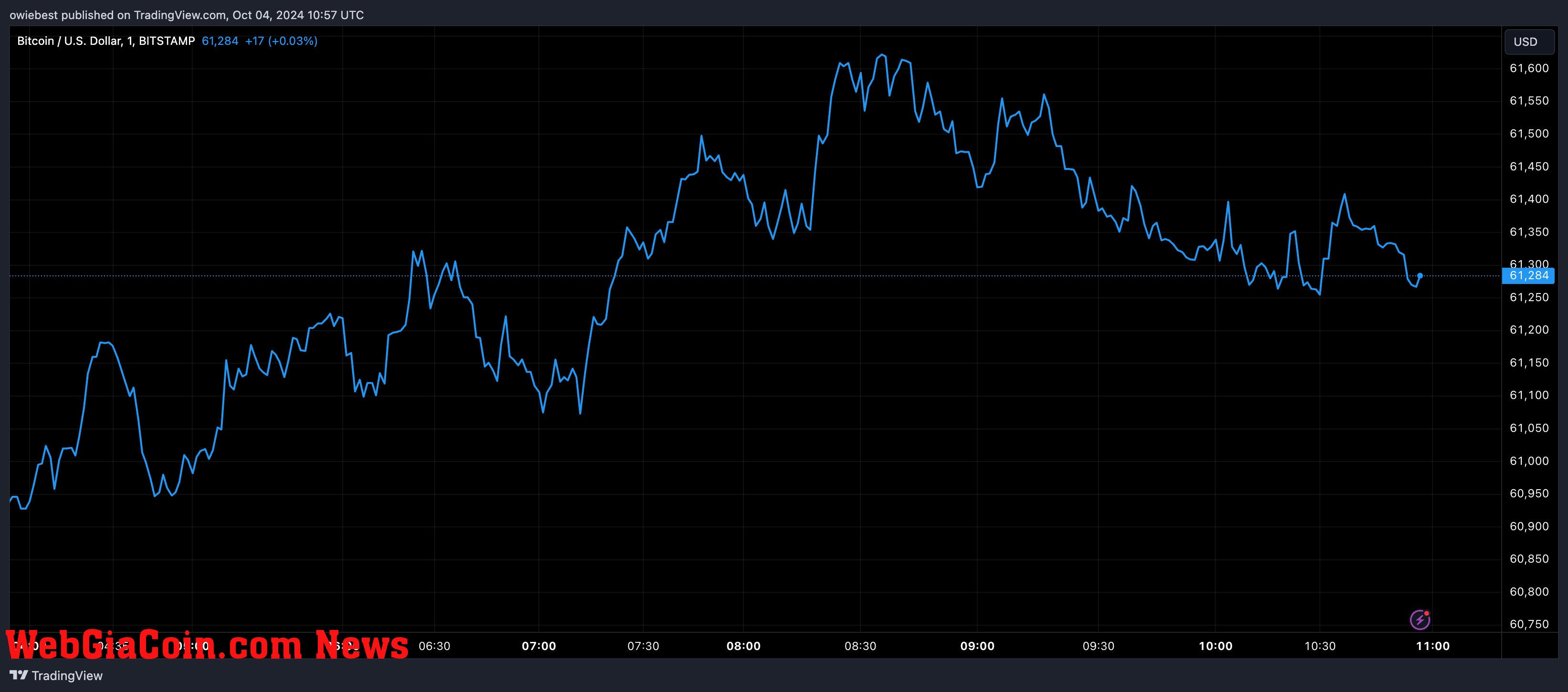Click the 61,350 price axis label
The width and height of the screenshot is (1568, 692).
pos(1529,232)
